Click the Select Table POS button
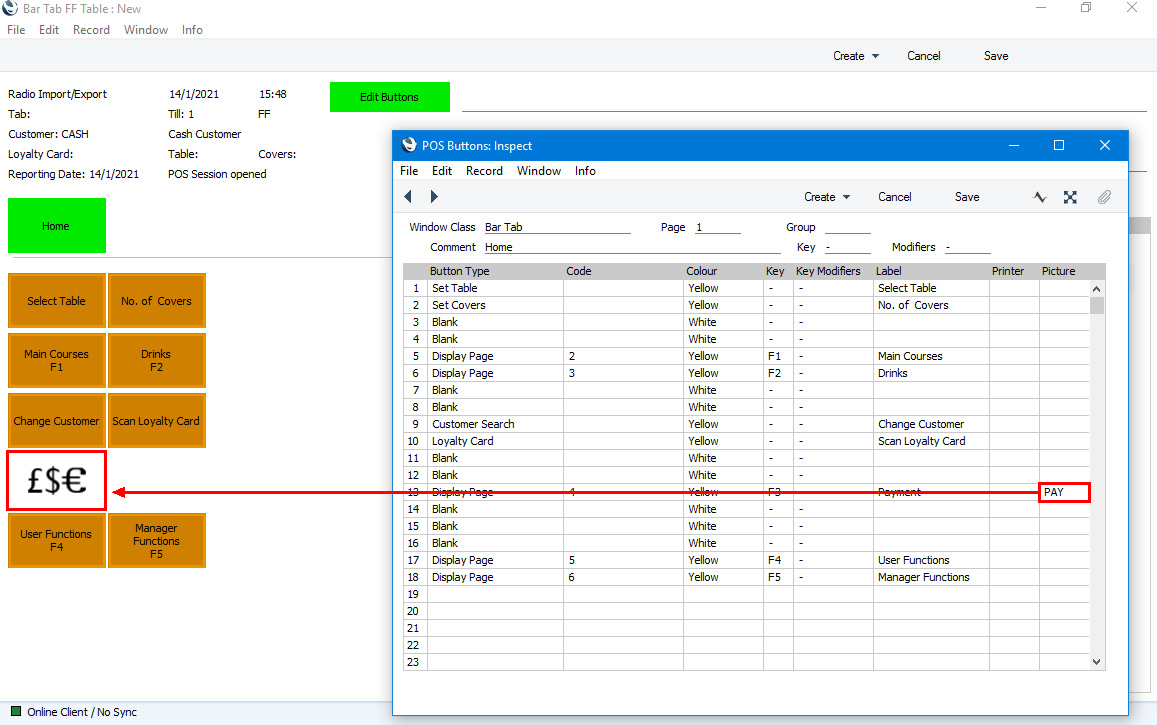 tap(57, 301)
